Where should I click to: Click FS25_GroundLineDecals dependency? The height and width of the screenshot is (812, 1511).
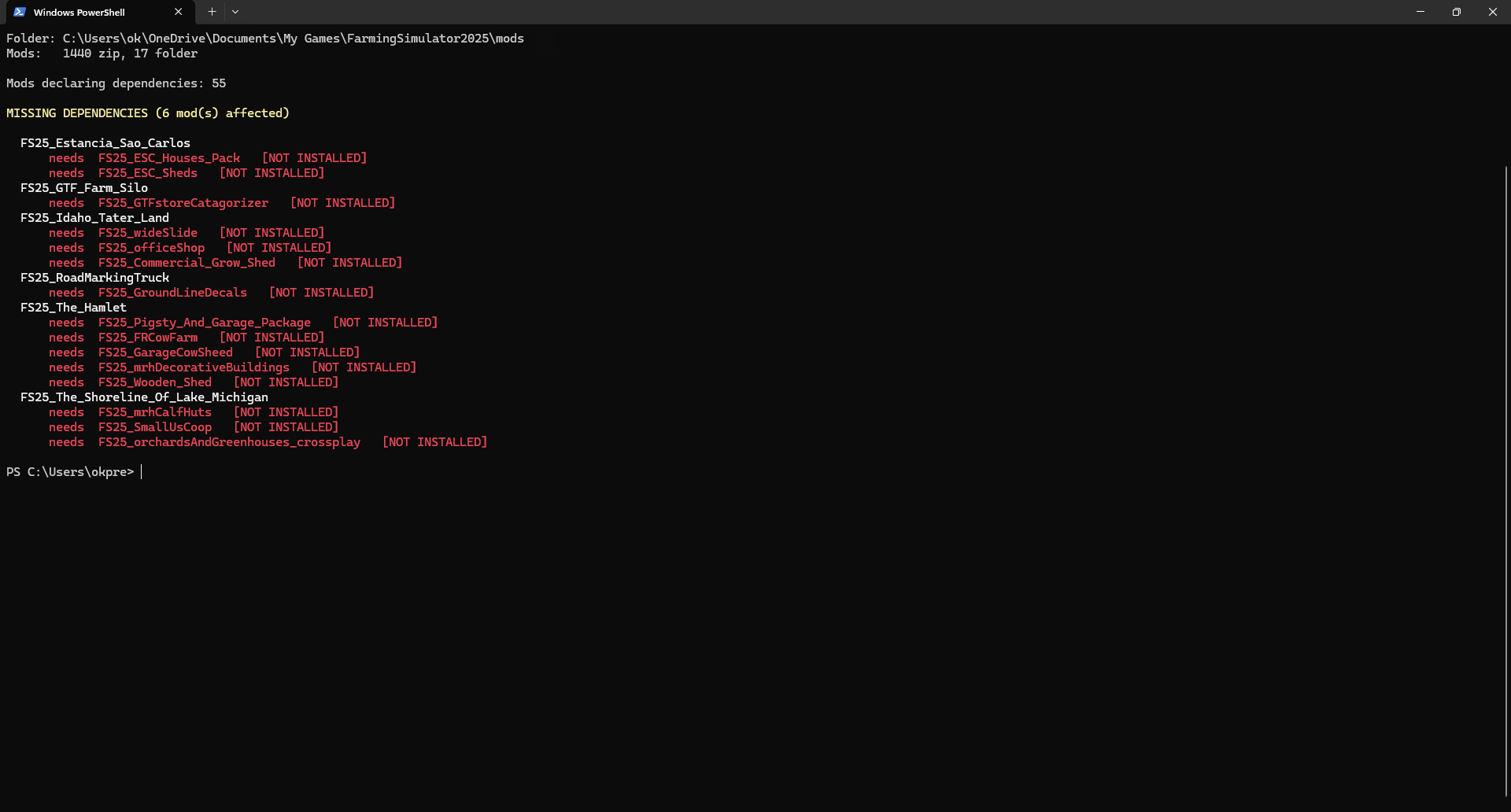click(172, 293)
